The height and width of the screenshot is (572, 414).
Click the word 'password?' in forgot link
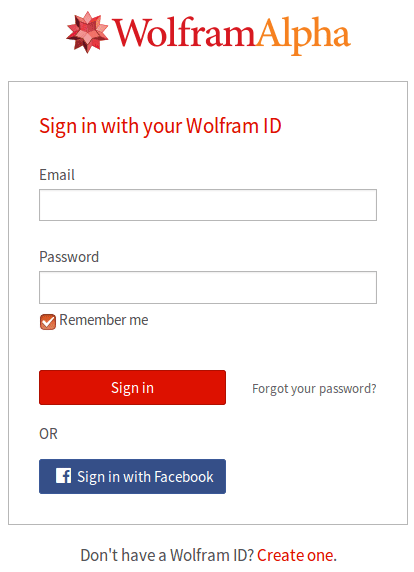tap(348, 389)
